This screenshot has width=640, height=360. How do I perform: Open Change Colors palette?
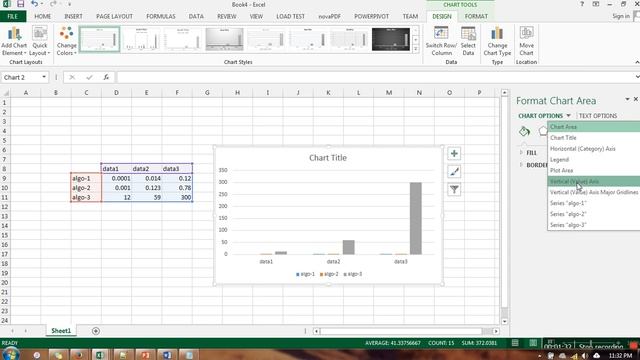67,41
